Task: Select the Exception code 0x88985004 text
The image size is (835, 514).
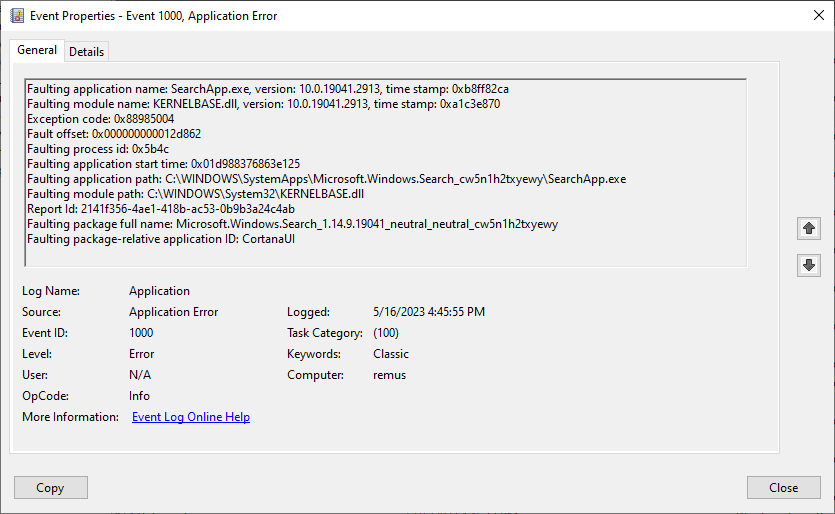Action: pyautogui.click(x=101, y=119)
